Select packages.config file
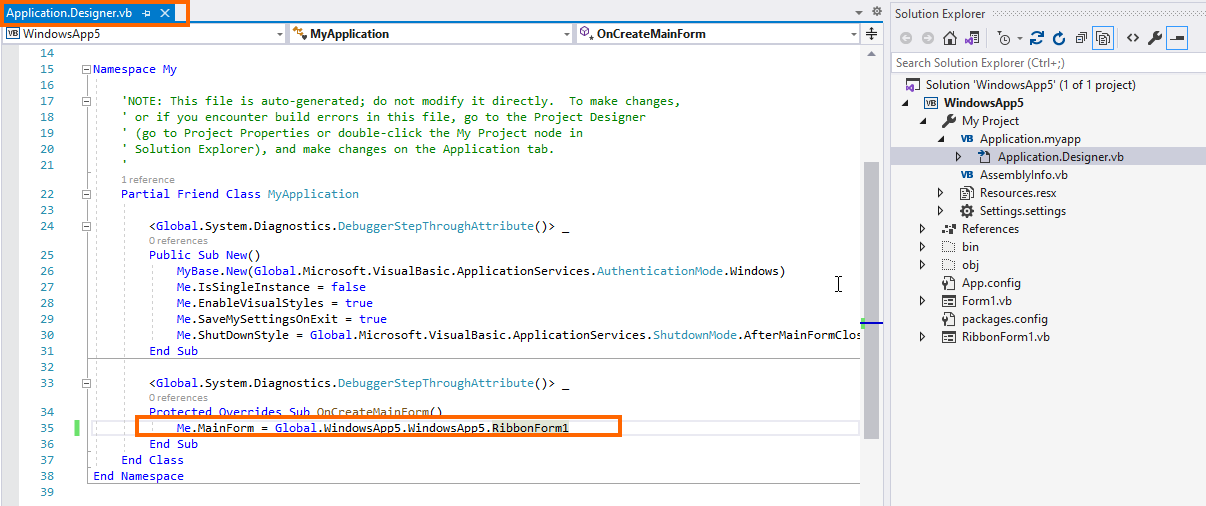The image size is (1206, 506). [x=1004, y=319]
